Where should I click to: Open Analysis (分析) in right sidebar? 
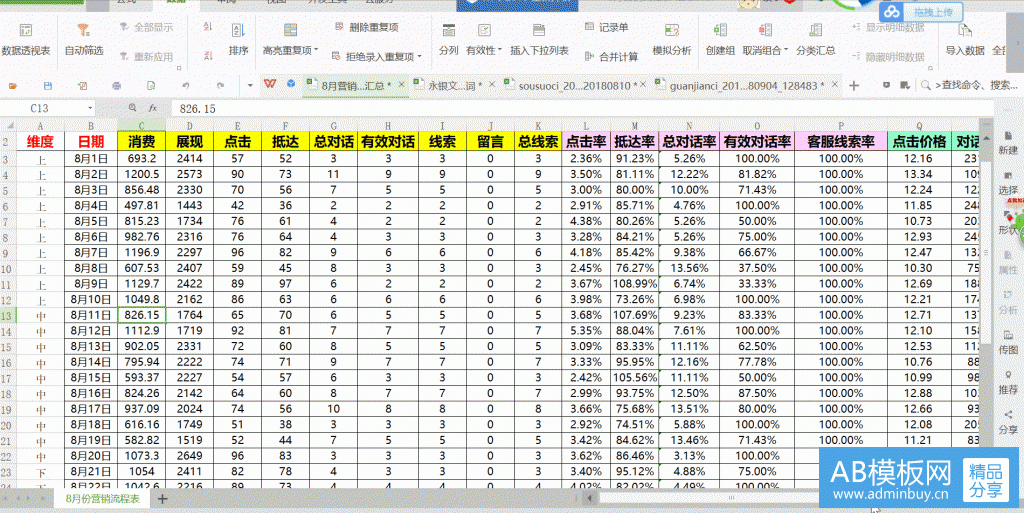point(1008,303)
